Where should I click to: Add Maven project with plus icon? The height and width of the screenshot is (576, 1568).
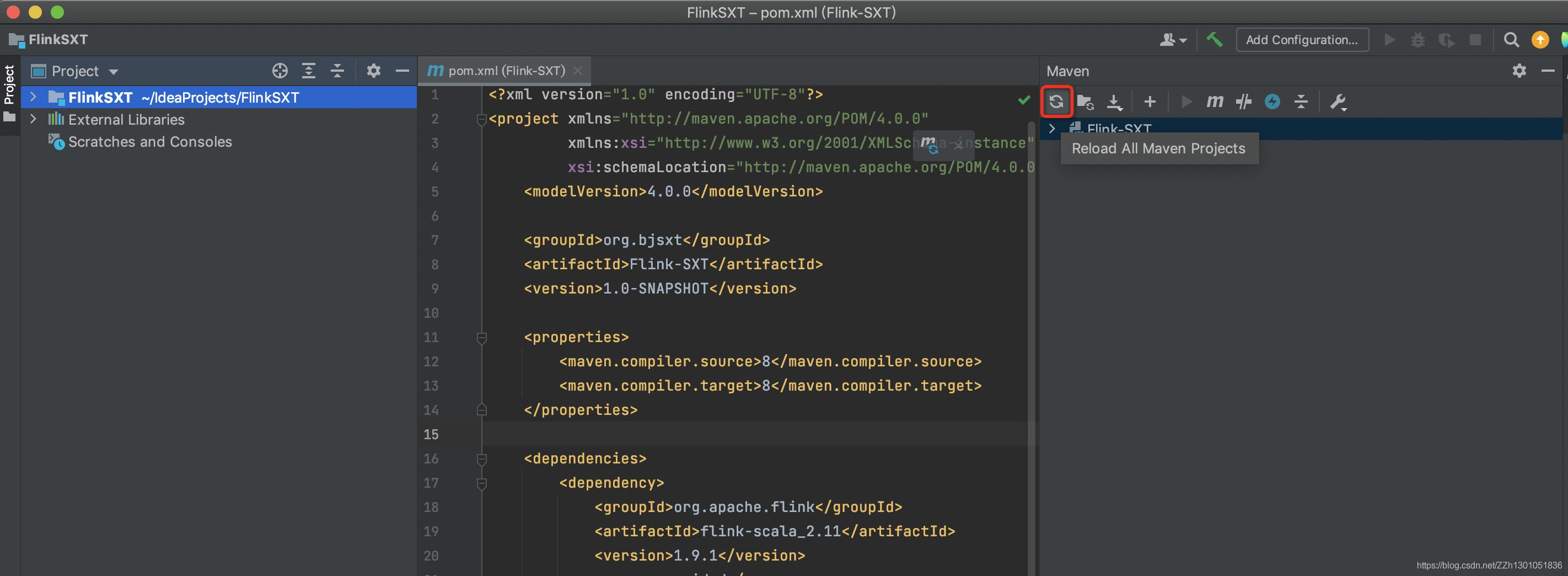point(1149,102)
